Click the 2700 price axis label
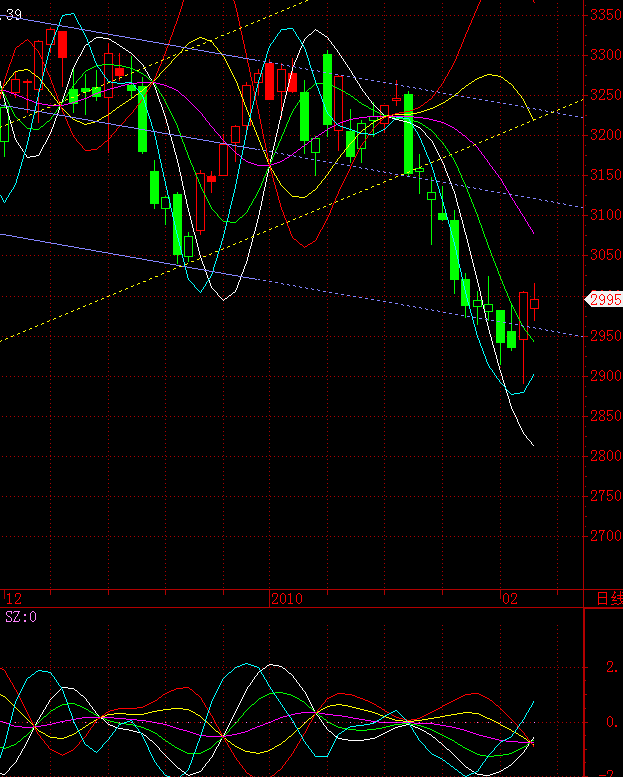623x777 pixels. 606,536
